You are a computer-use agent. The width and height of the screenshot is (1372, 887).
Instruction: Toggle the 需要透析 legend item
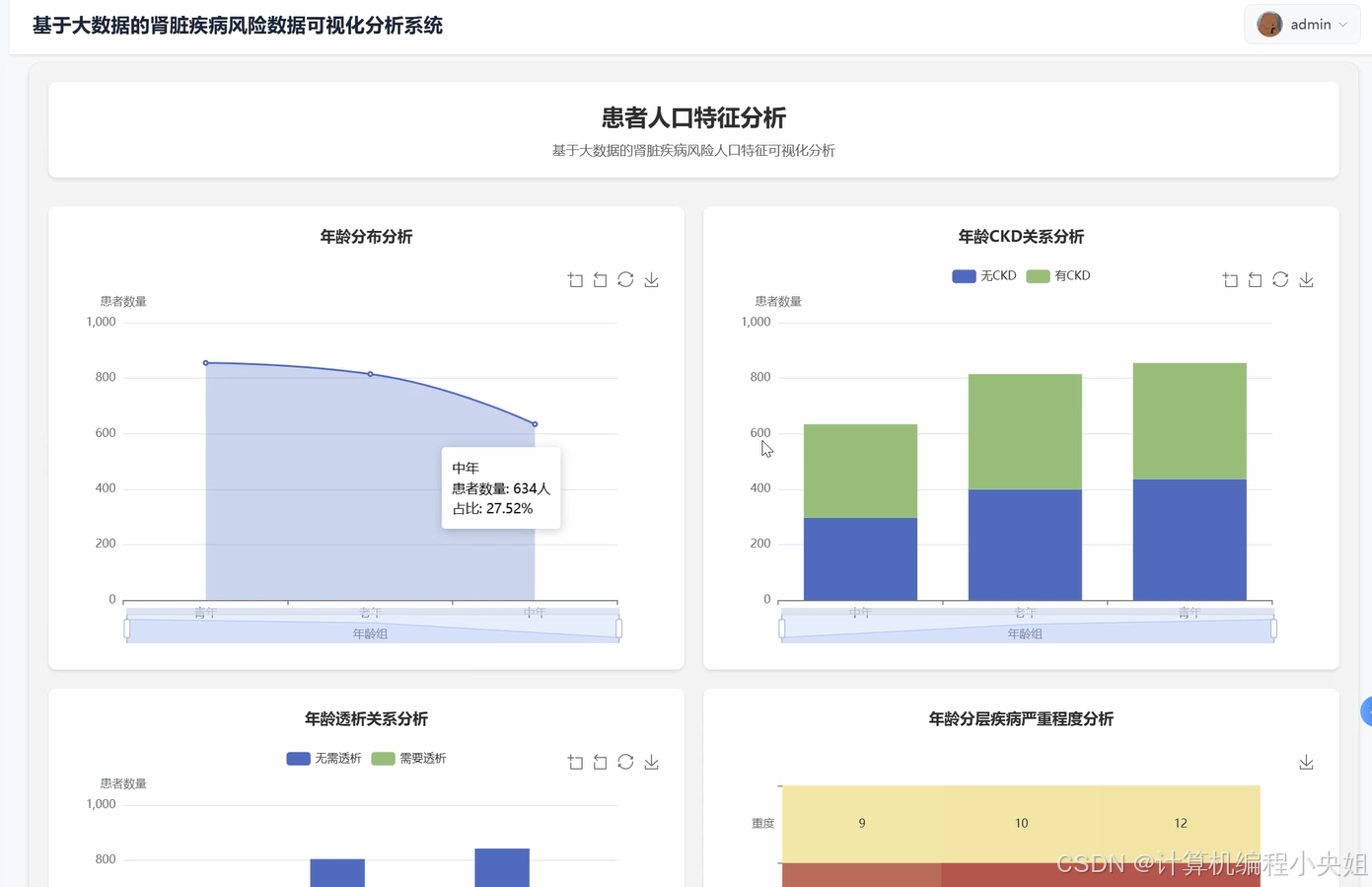[409, 758]
